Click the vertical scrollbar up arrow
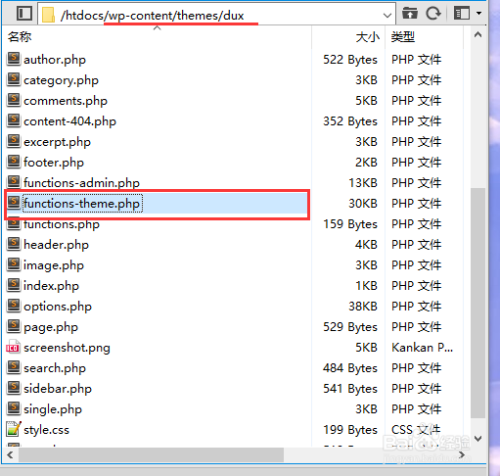The height and width of the screenshot is (476, 500). point(478,35)
